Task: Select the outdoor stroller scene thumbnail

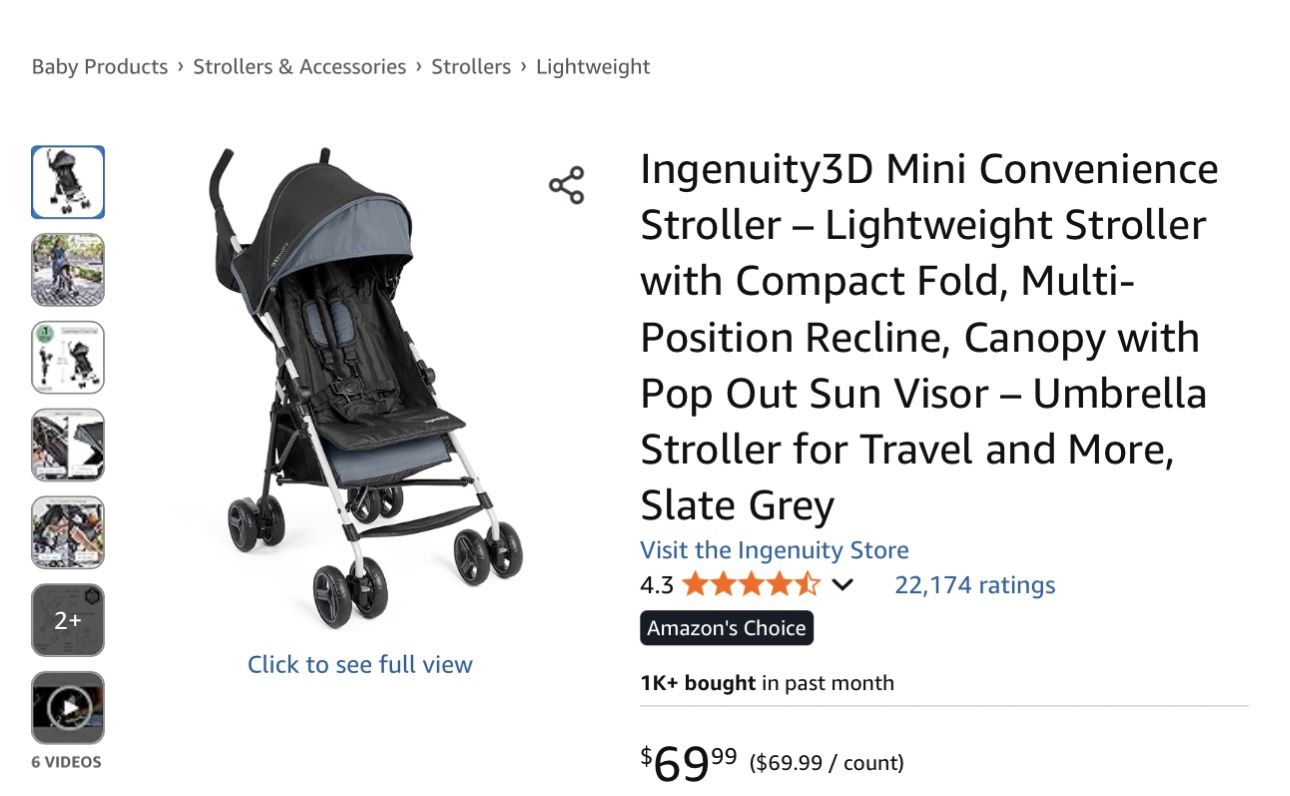Action: pyautogui.click(x=67, y=269)
